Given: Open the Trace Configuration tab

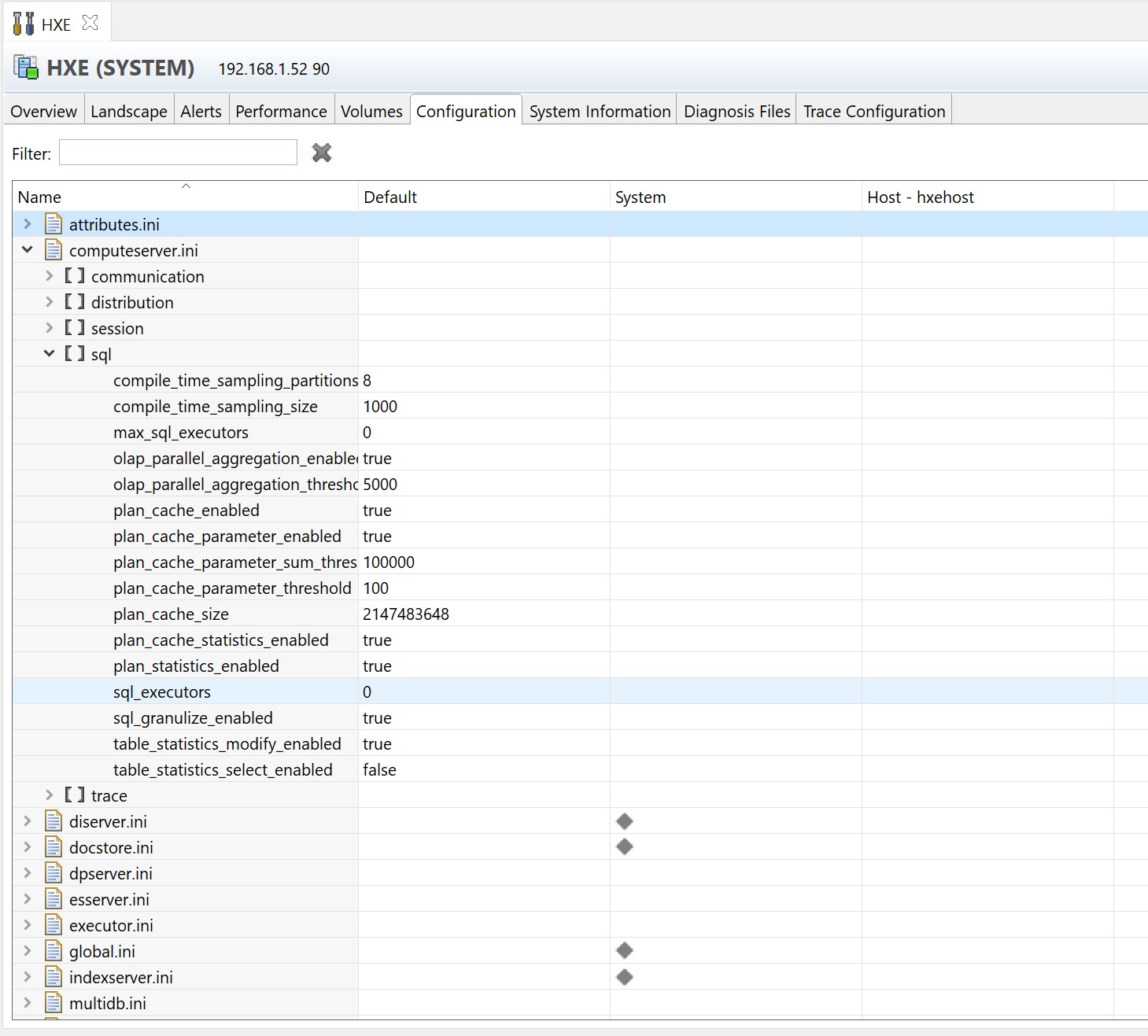Looking at the screenshot, I should tap(873, 111).
